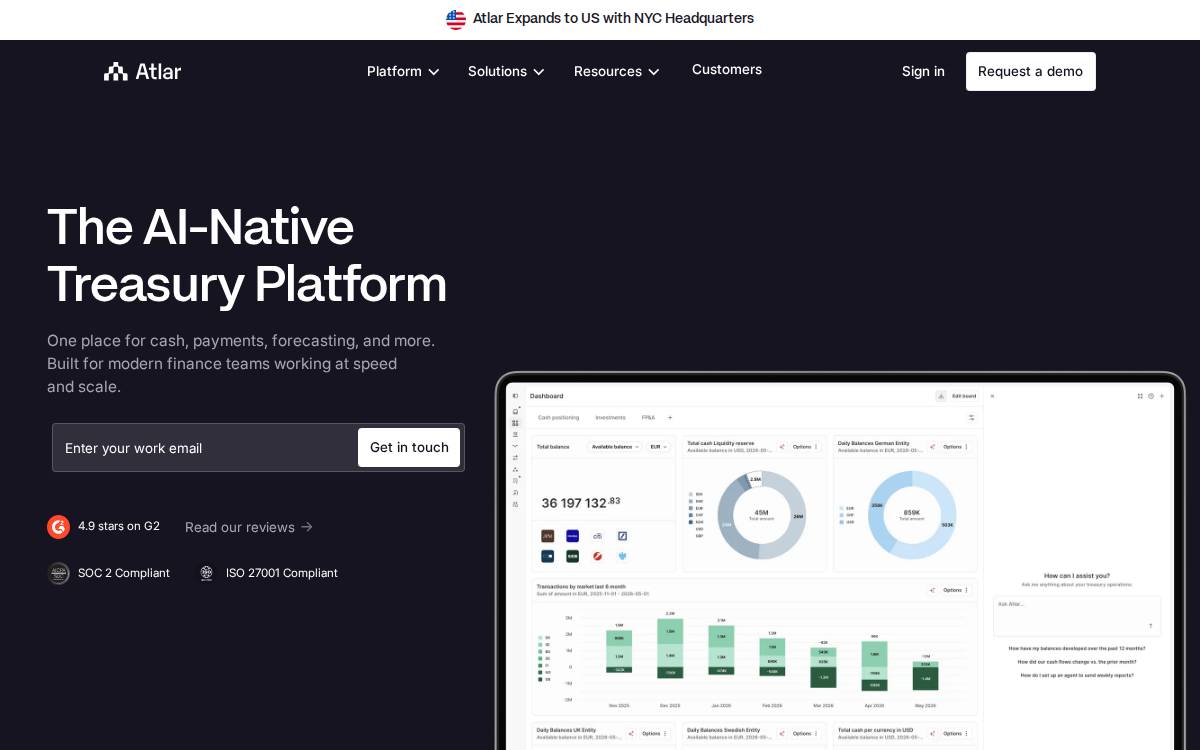Image resolution: width=1200 pixels, height=750 pixels.
Task: Click Edit board in dashboard preview
Action: pos(964,396)
